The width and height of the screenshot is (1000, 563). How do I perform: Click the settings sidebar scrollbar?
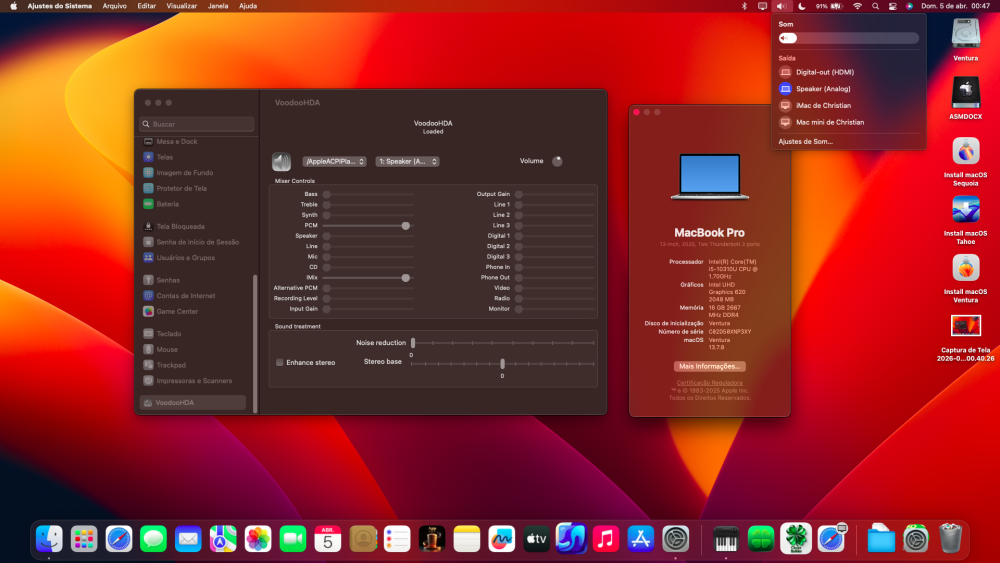coord(255,343)
